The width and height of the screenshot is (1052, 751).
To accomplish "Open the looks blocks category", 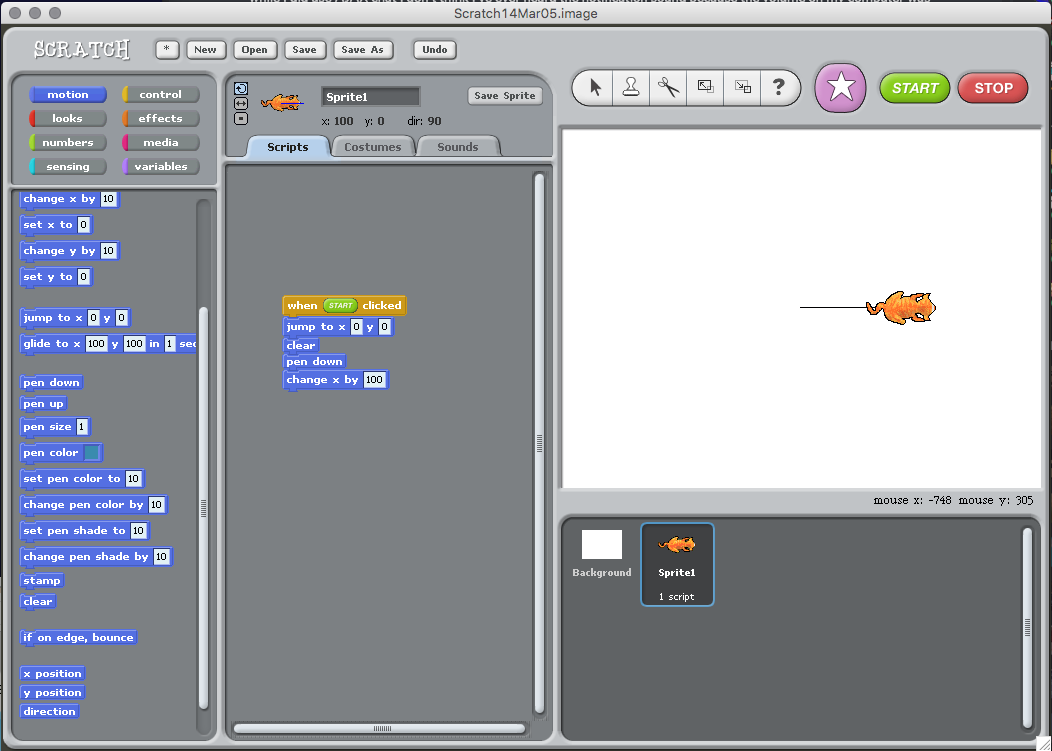I will coord(68,119).
